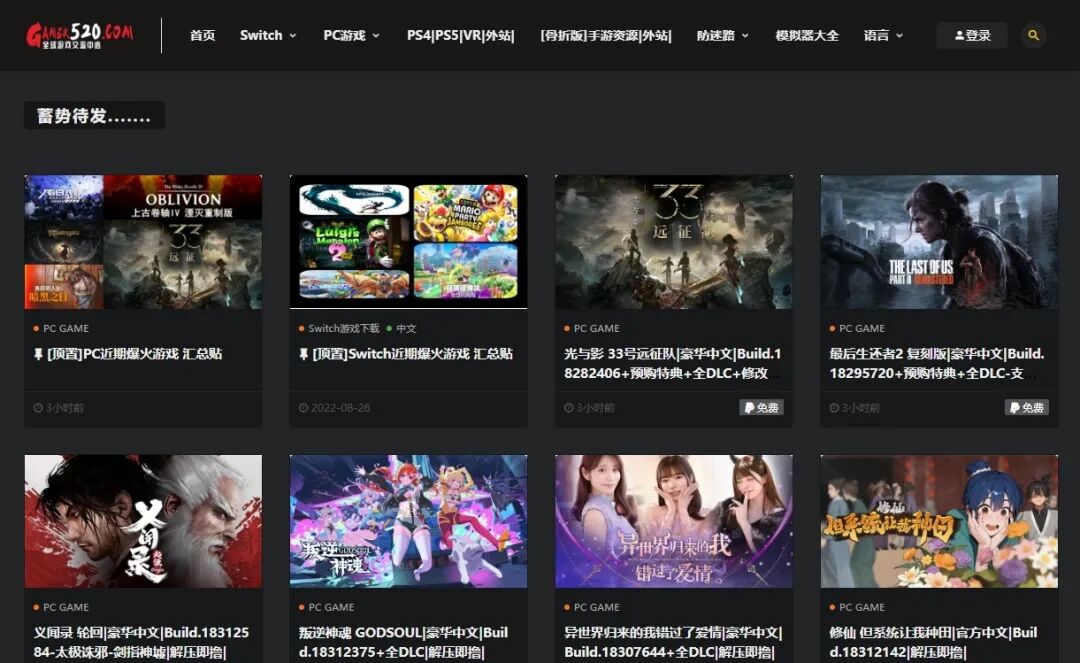The height and width of the screenshot is (663, 1080).
Task: Open 最后生还者2 复刻版 title link
Action: coord(937,364)
